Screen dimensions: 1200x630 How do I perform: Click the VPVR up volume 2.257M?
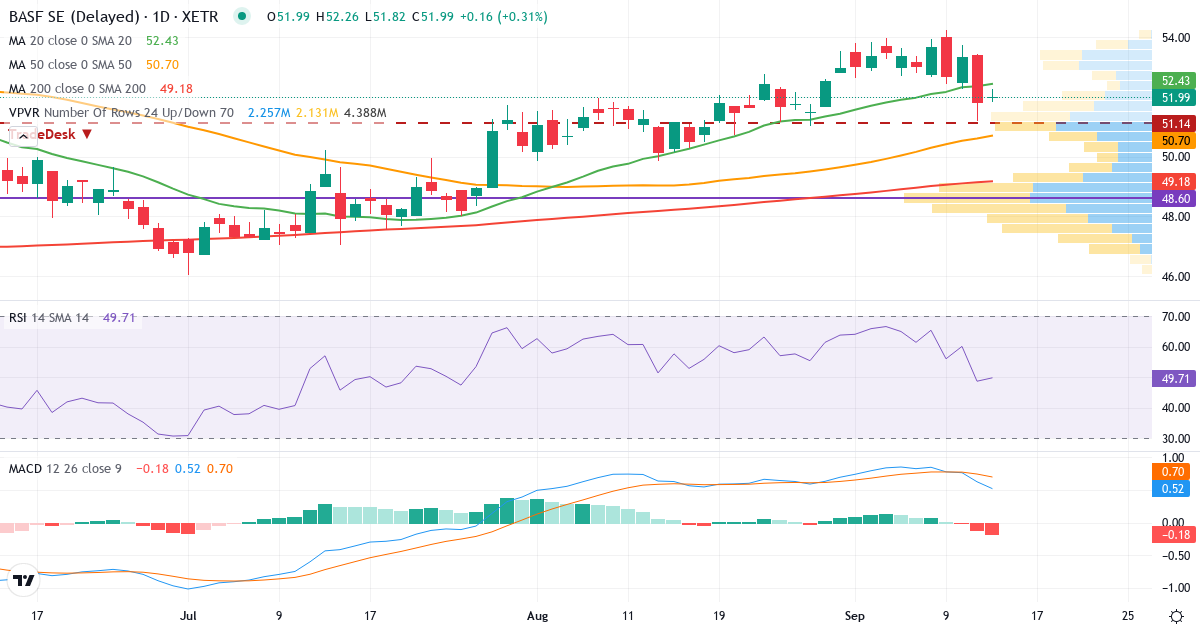[269, 113]
